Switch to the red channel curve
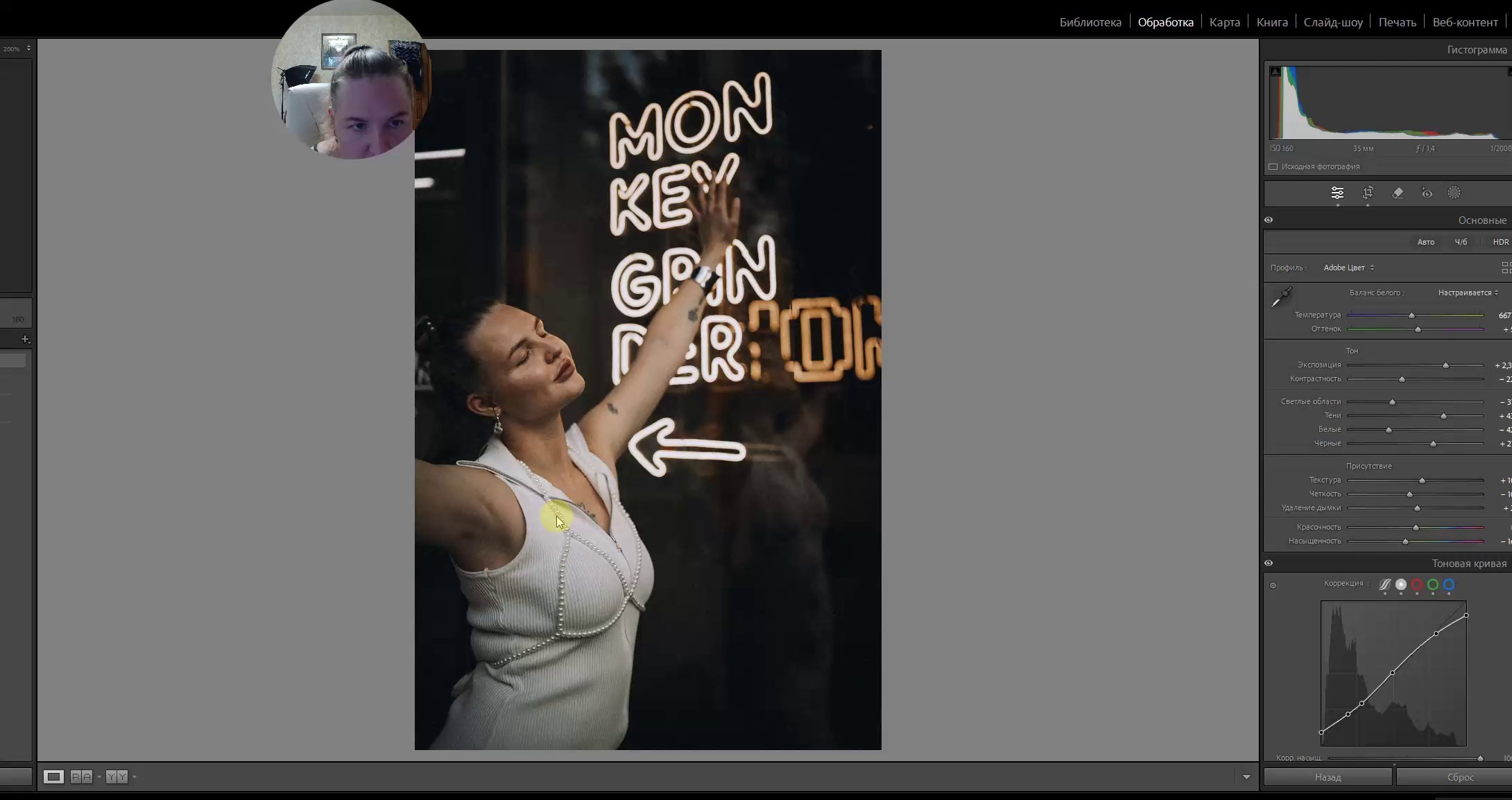1512x800 pixels. (x=1417, y=584)
